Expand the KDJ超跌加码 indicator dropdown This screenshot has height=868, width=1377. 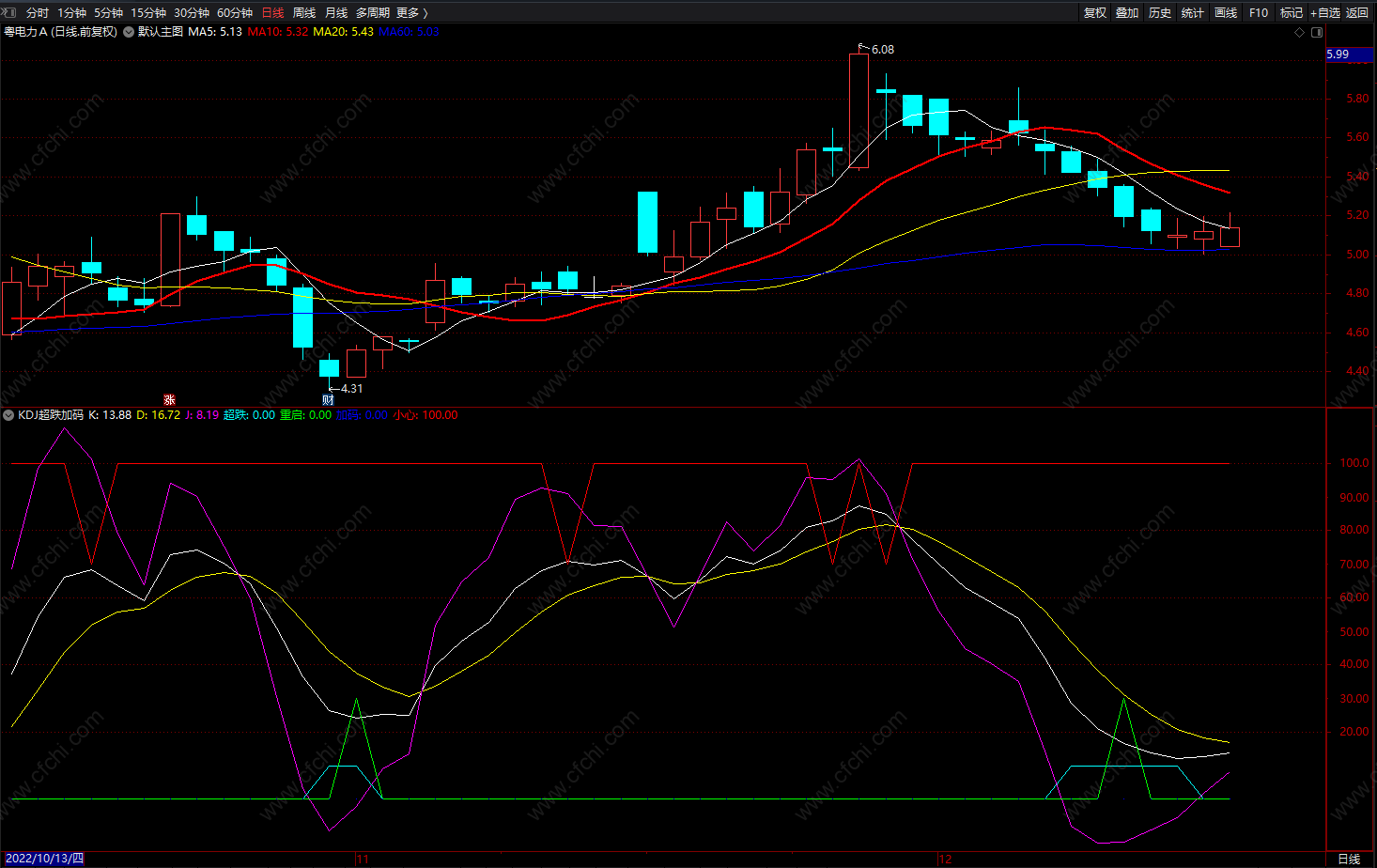(x=8, y=415)
